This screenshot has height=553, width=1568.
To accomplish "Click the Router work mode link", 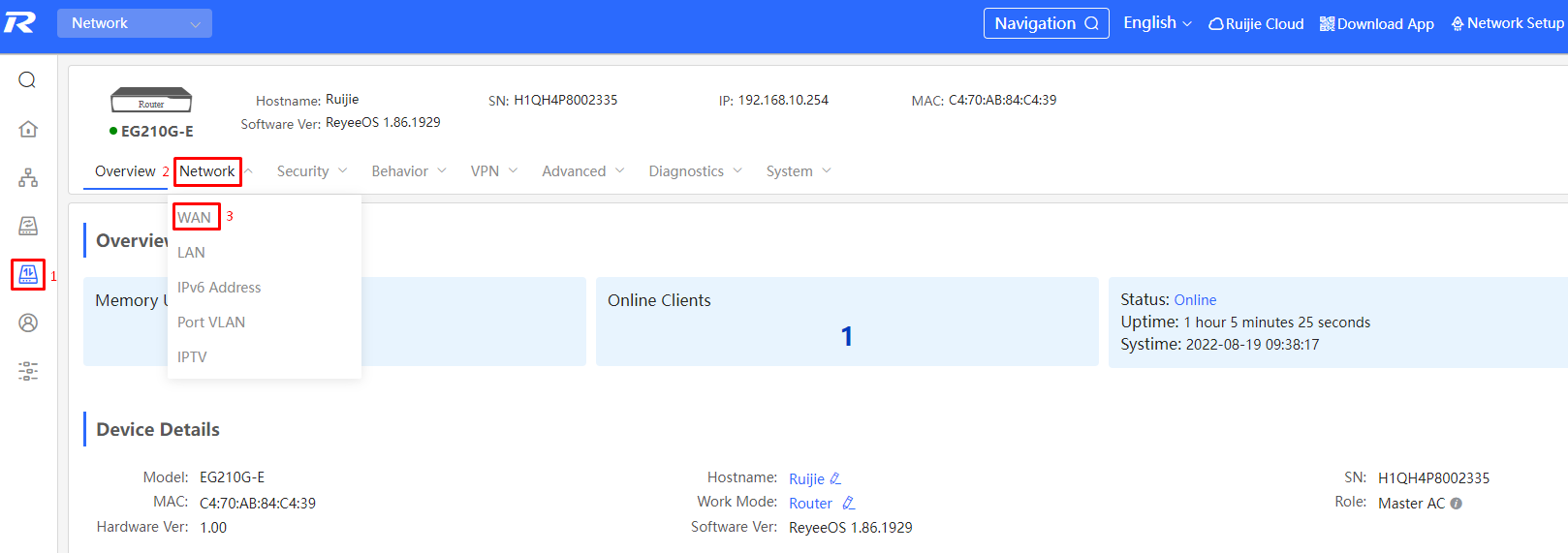I will tap(810, 504).
